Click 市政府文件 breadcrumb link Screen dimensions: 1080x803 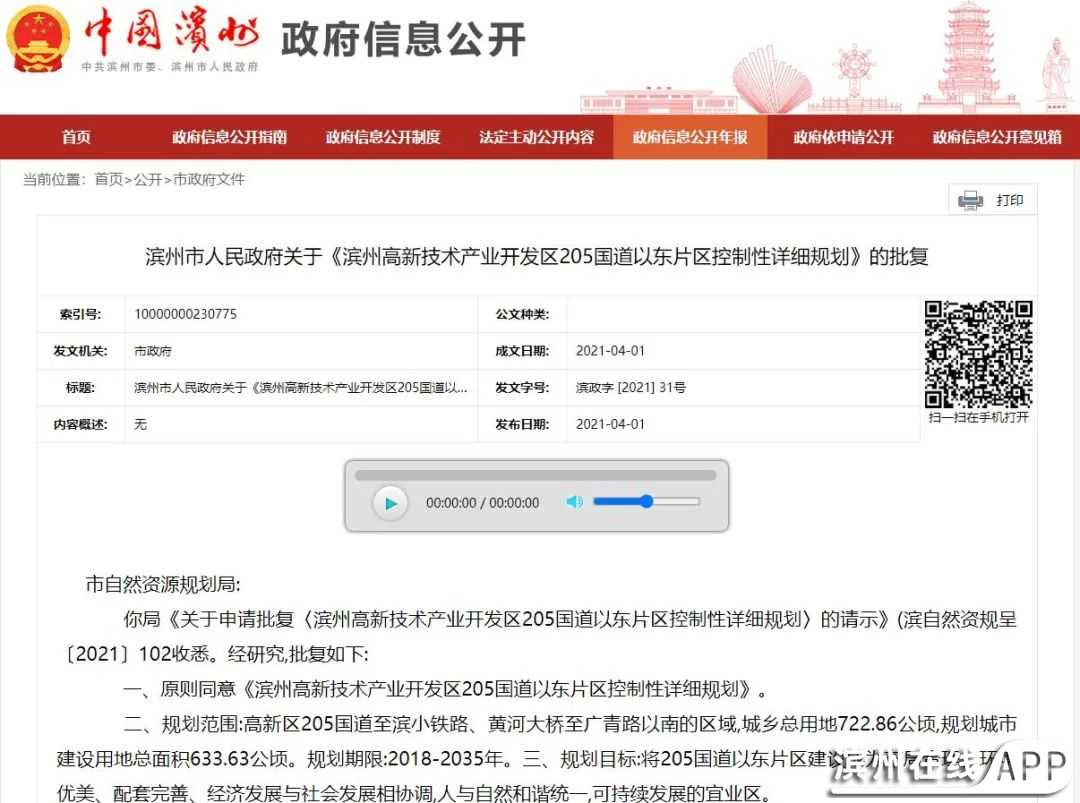coord(208,180)
